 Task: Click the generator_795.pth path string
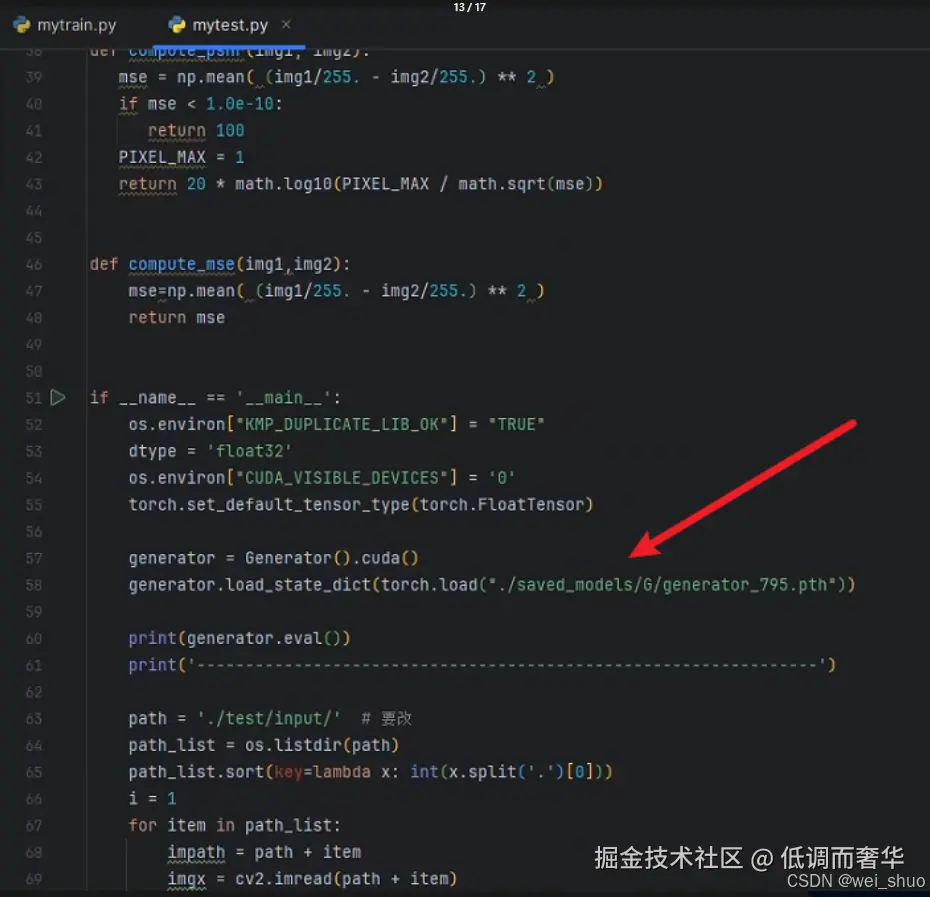(x=663, y=585)
